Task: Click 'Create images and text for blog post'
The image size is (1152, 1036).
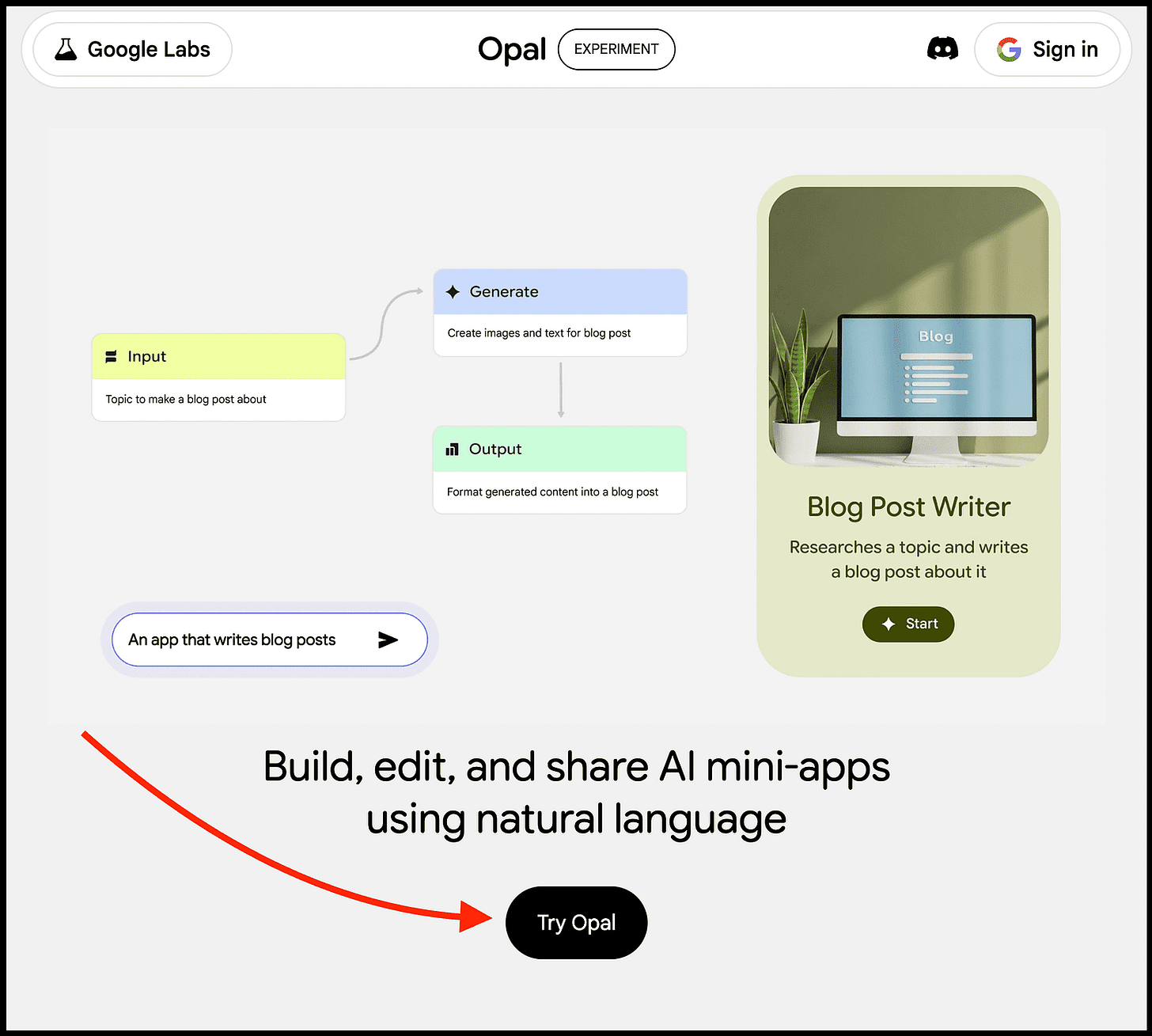Action: click(x=539, y=333)
